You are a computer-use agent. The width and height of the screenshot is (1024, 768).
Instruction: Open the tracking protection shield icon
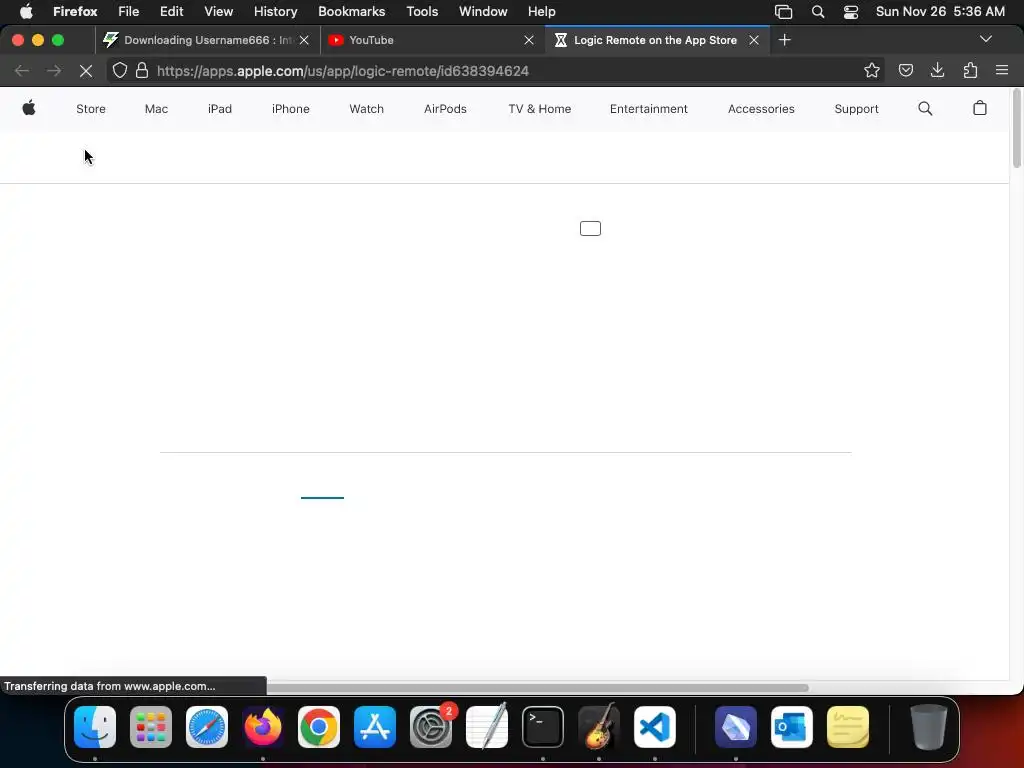tap(120, 71)
